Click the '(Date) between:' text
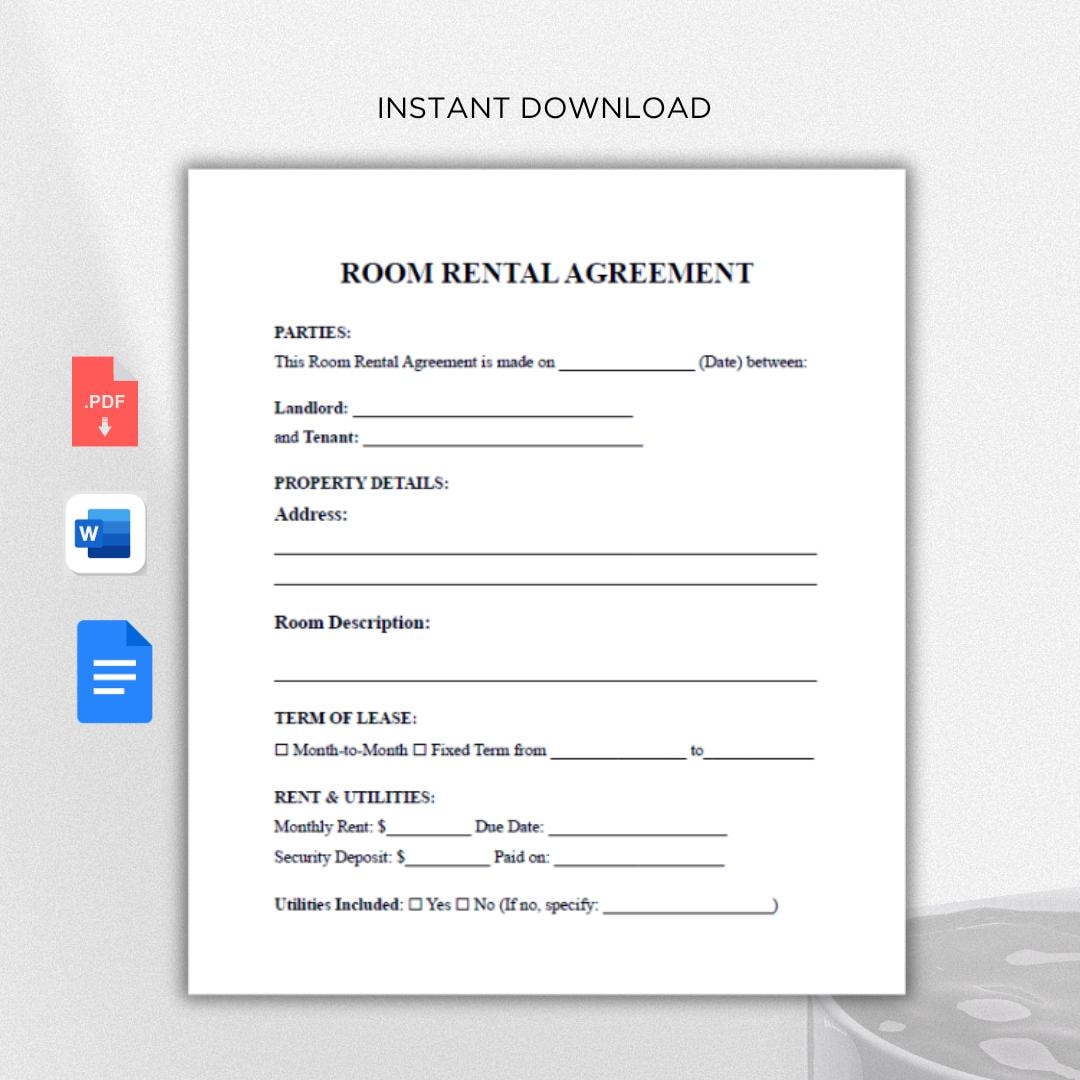 click(753, 362)
